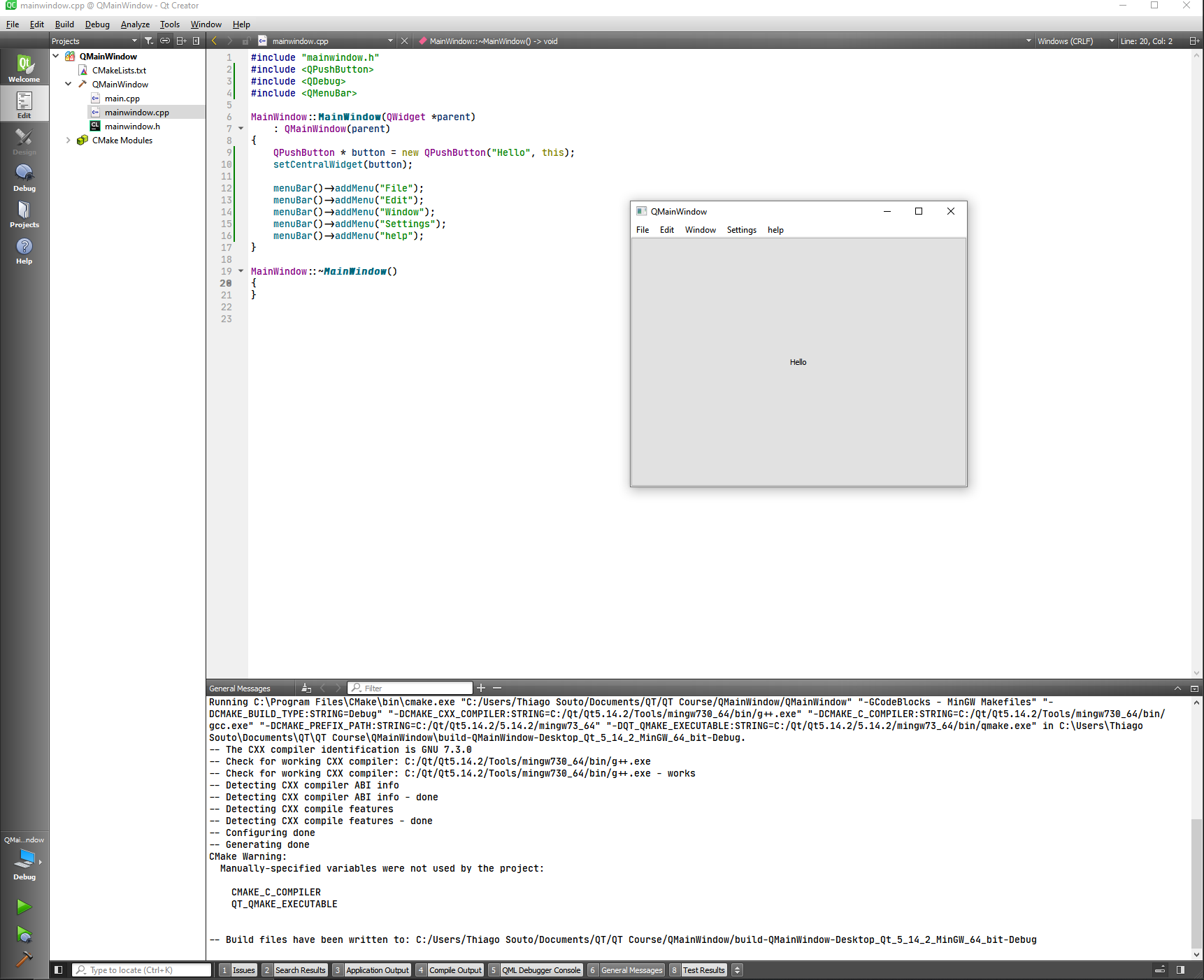This screenshot has height=980, width=1204.
Task: Show the Compile Output tab
Action: coord(450,970)
